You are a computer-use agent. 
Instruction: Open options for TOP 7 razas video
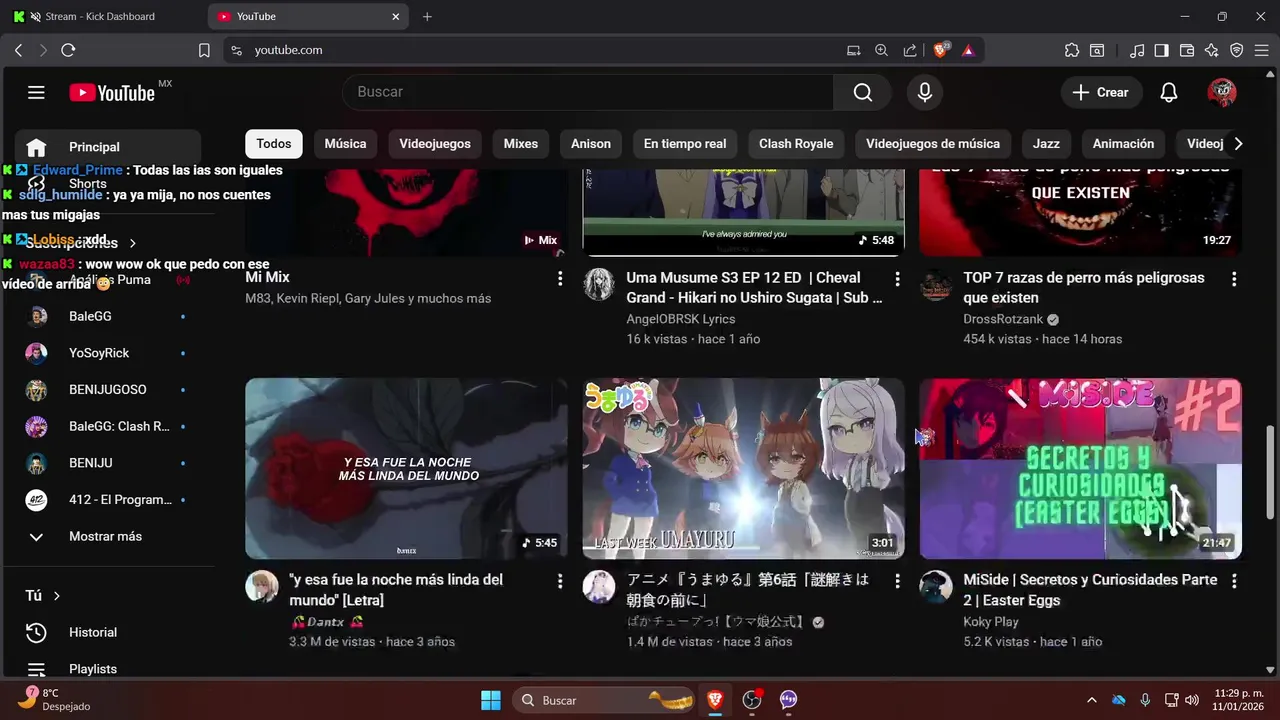pos(1234,278)
